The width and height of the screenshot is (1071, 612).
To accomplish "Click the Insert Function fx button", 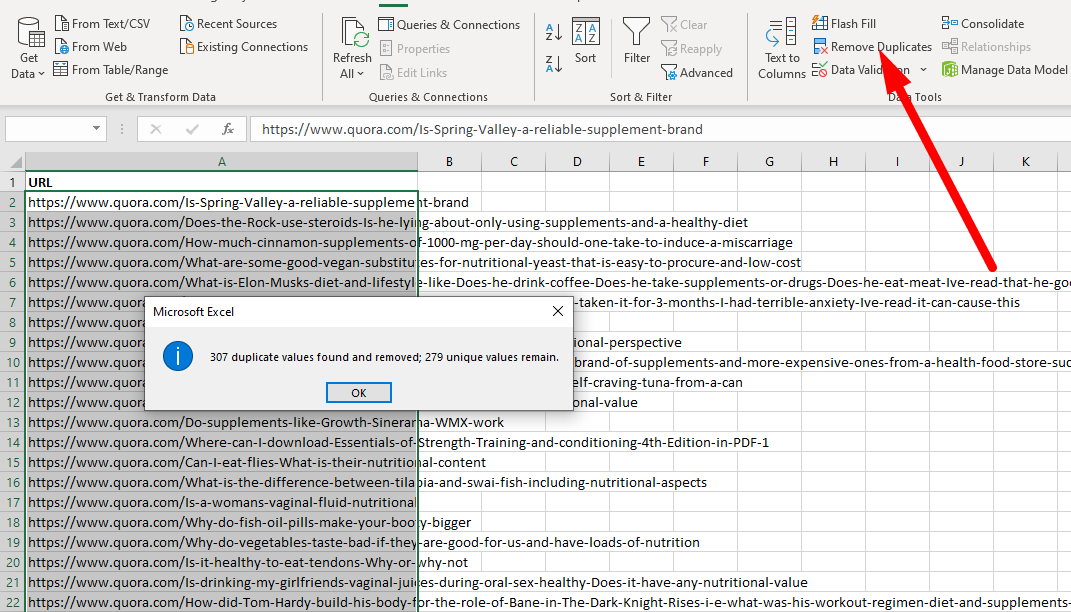I will 227,129.
